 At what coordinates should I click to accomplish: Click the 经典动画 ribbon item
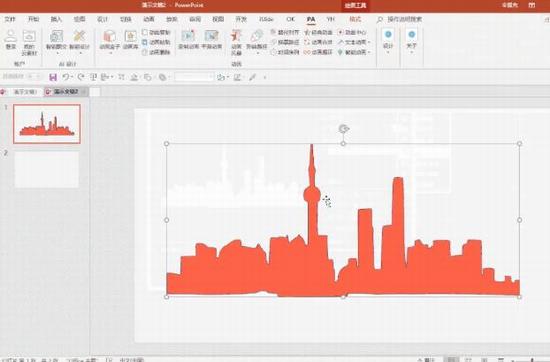click(x=318, y=32)
